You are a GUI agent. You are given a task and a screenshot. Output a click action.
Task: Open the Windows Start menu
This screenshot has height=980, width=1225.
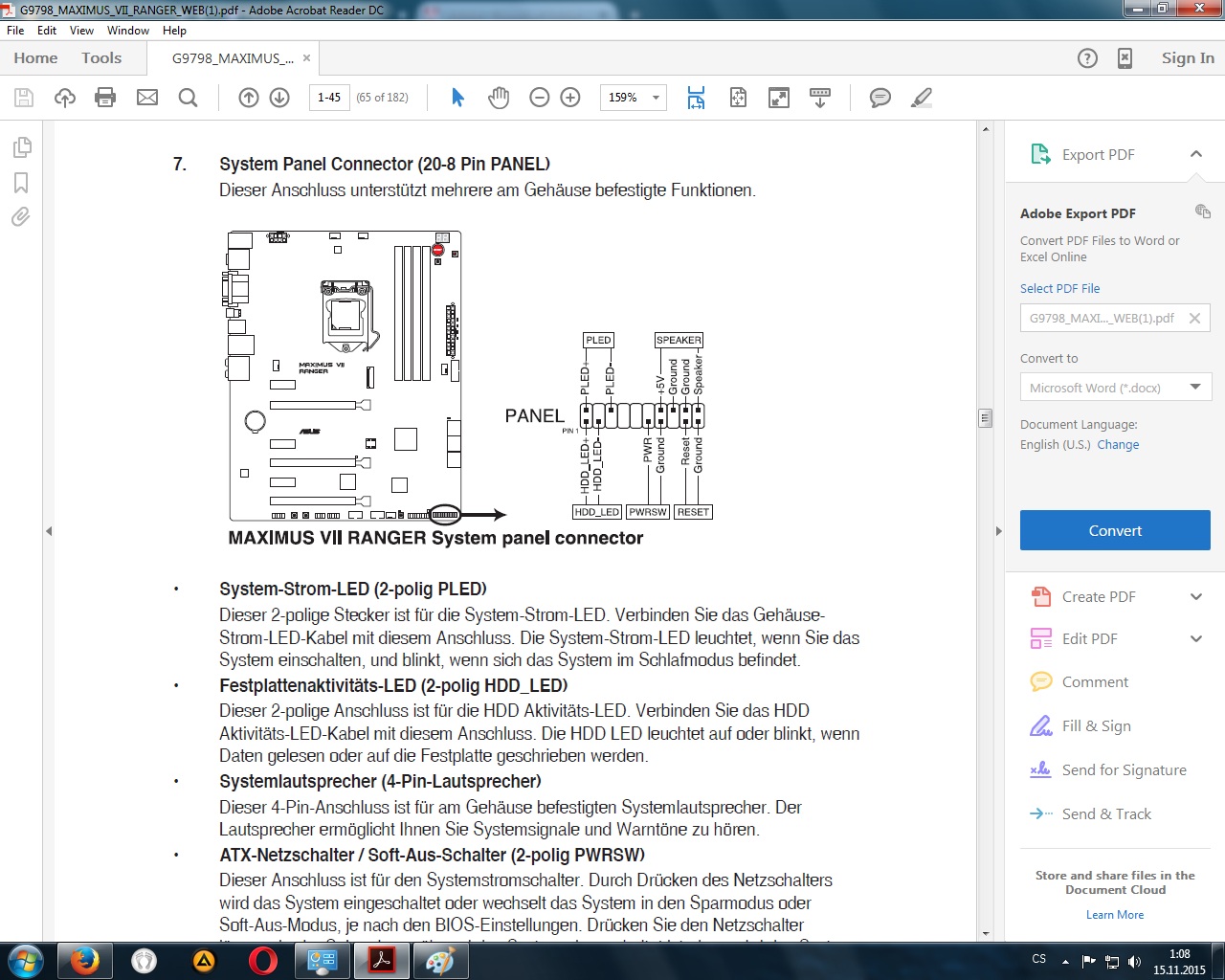[x=25, y=961]
